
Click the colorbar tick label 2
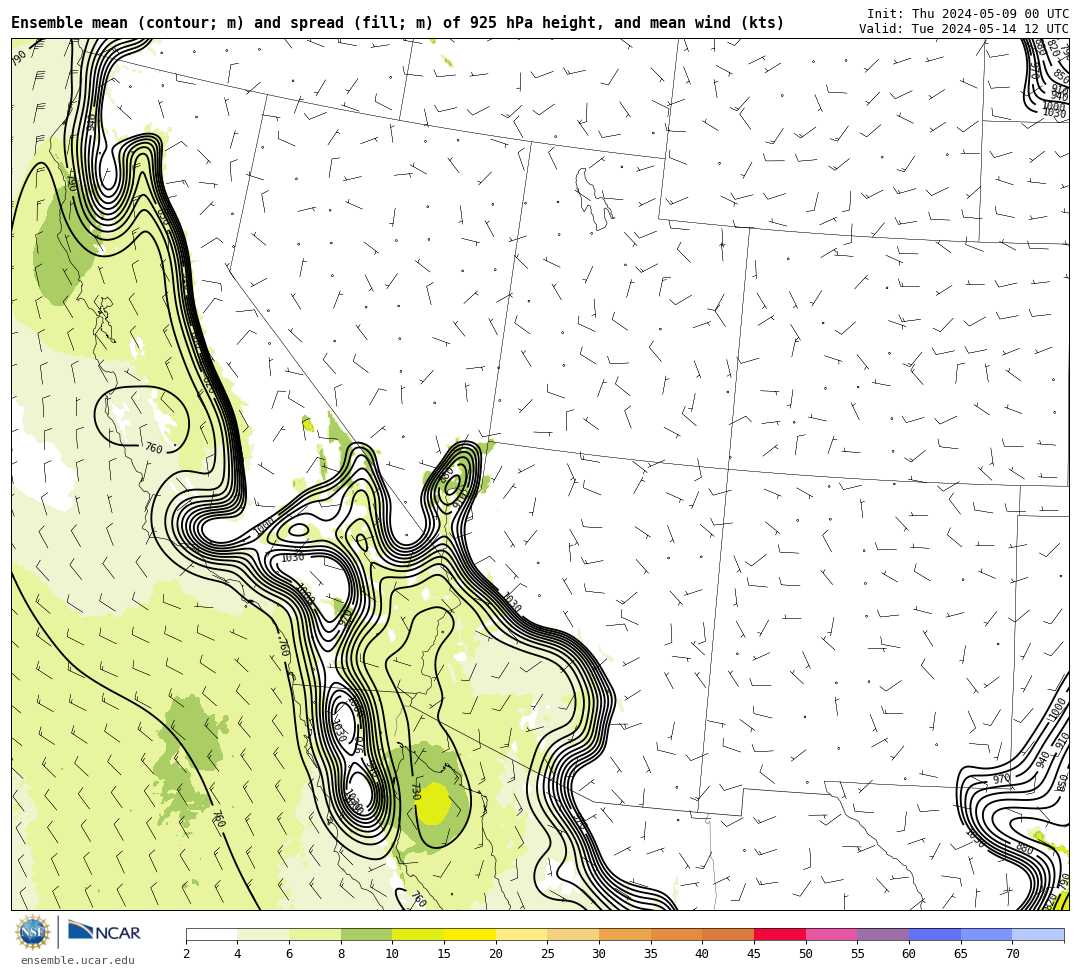tap(186, 954)
